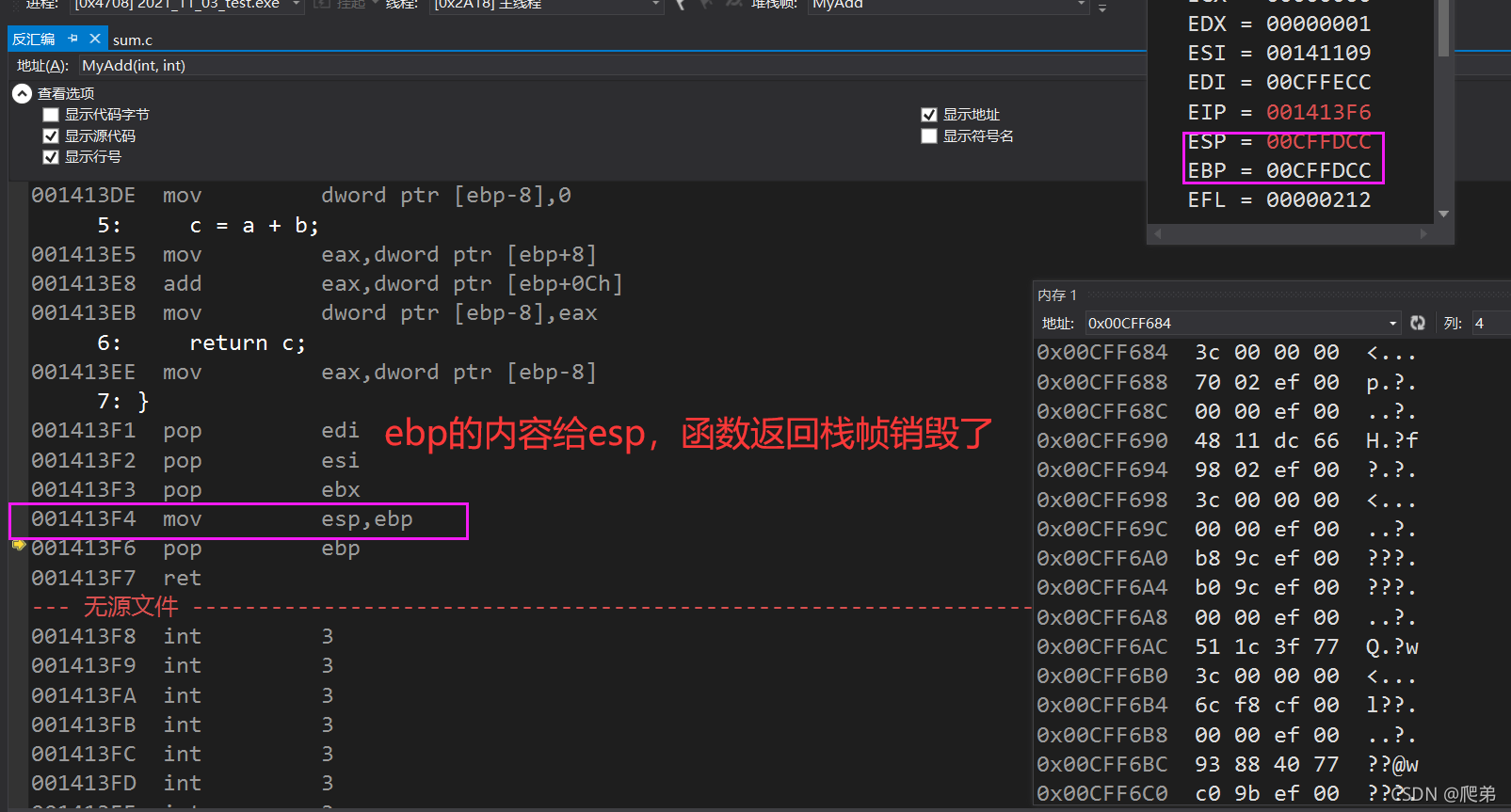This screenshot has width=1511, height=812.
Task: Click source line 7 closing brace
Action: click(x=123, y=402)
